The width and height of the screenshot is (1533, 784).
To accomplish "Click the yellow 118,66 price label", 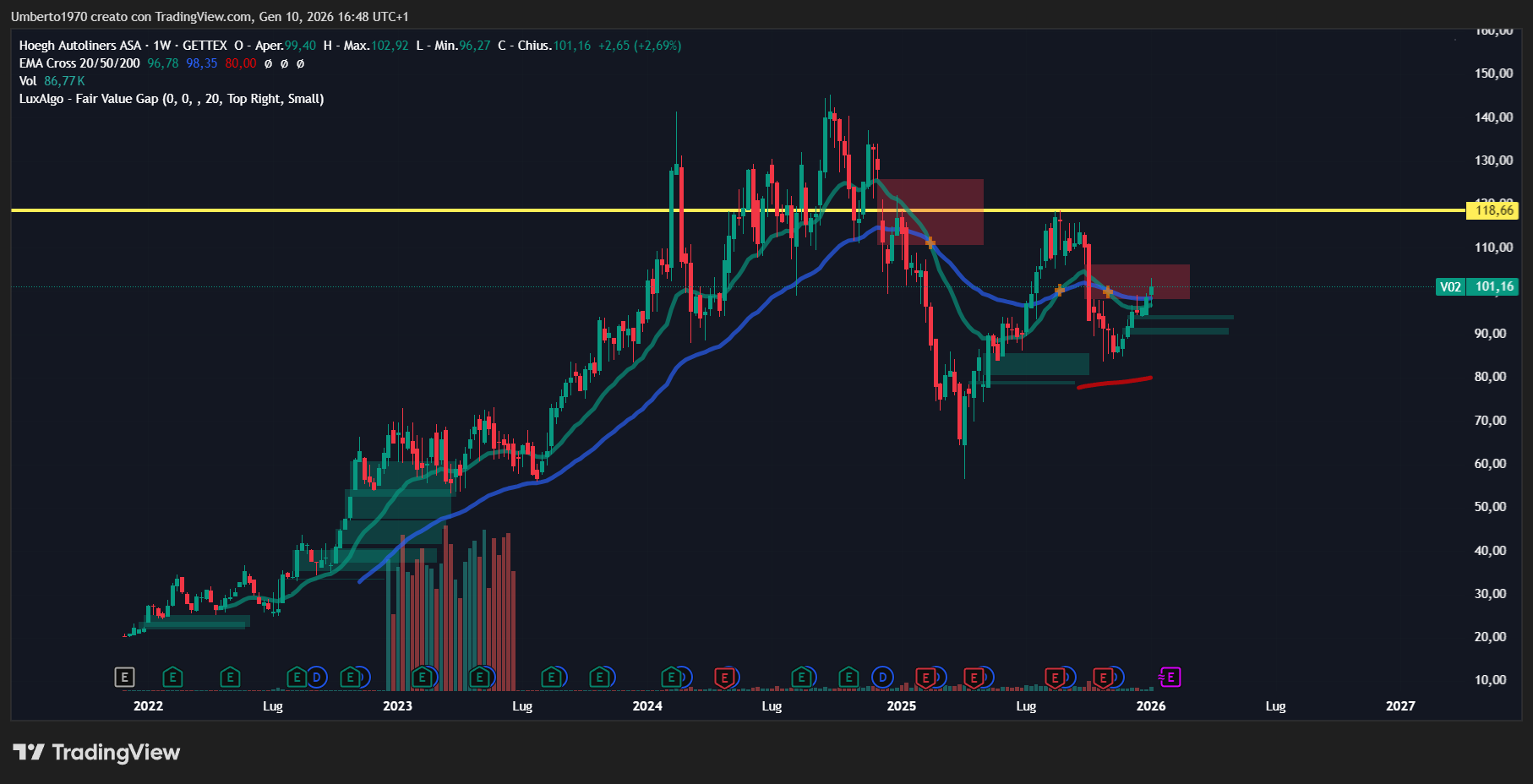I will 1493,210.
